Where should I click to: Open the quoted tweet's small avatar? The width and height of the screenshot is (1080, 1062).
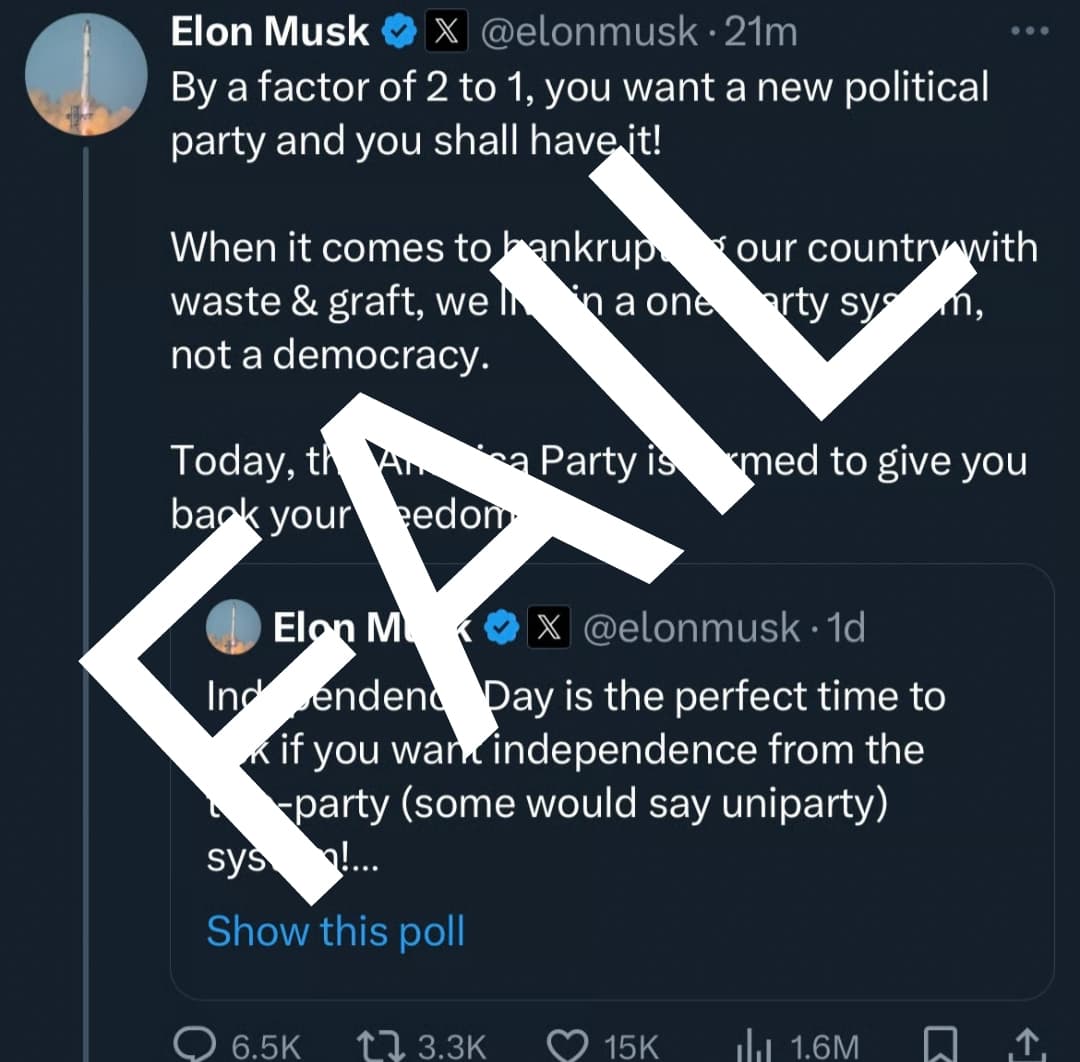click(233, 627)
